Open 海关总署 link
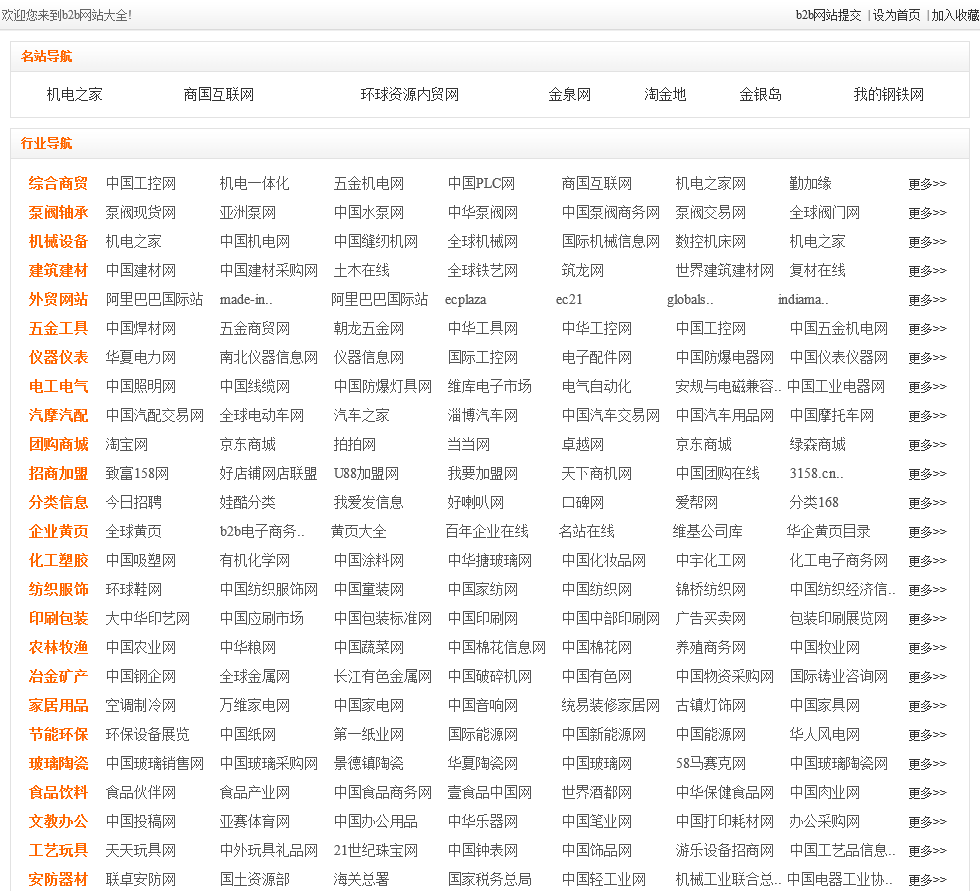 click(361, 879)
